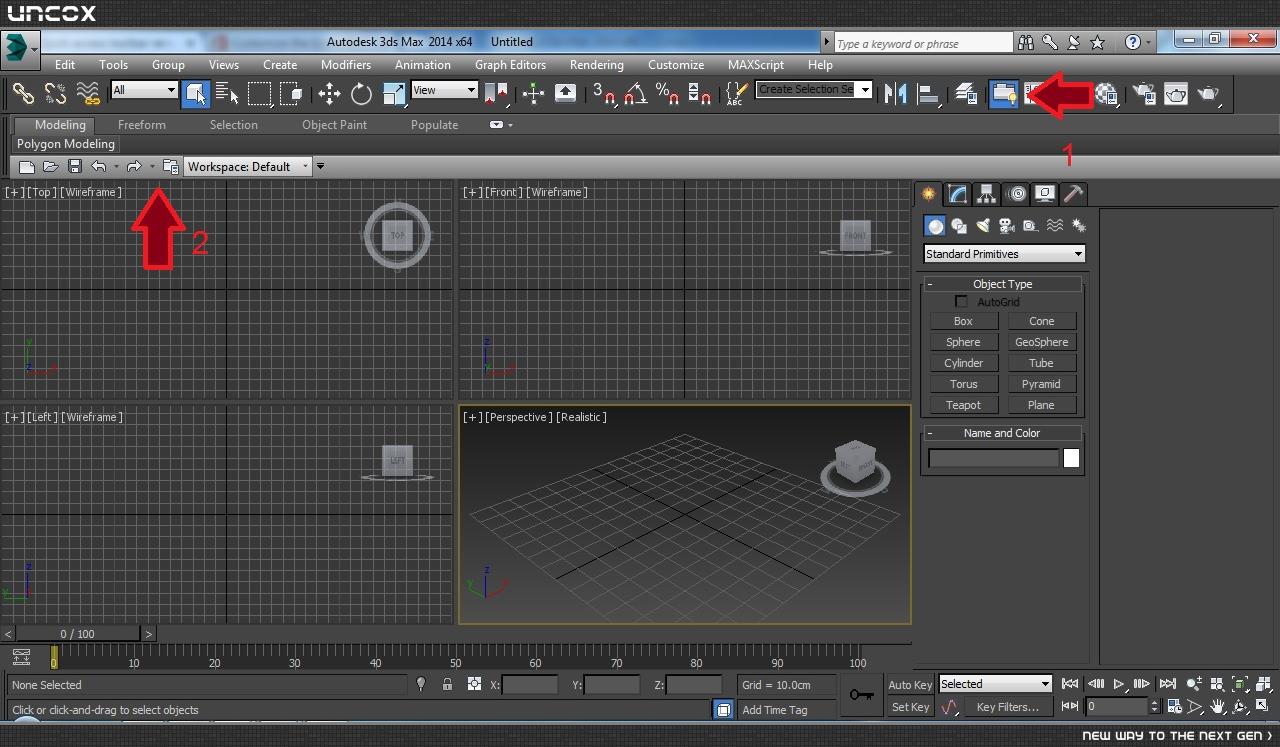The width and height of the screenshot is (1280, 747).
Task: Open the Render Setup teapot icon
Action: pos(1143,93)
